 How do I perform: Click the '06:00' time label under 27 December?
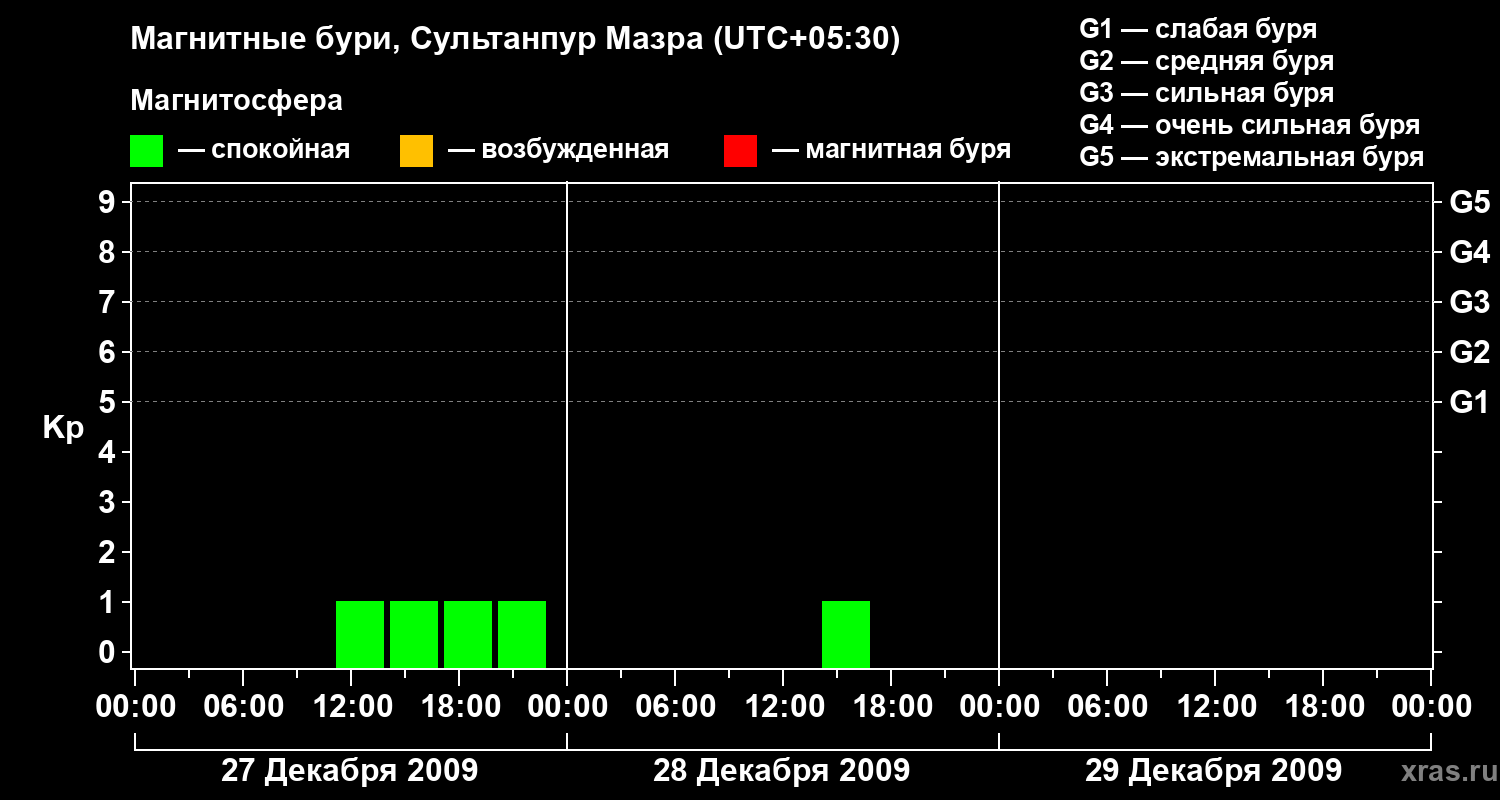pyautogui.click(x=243, y=707)
